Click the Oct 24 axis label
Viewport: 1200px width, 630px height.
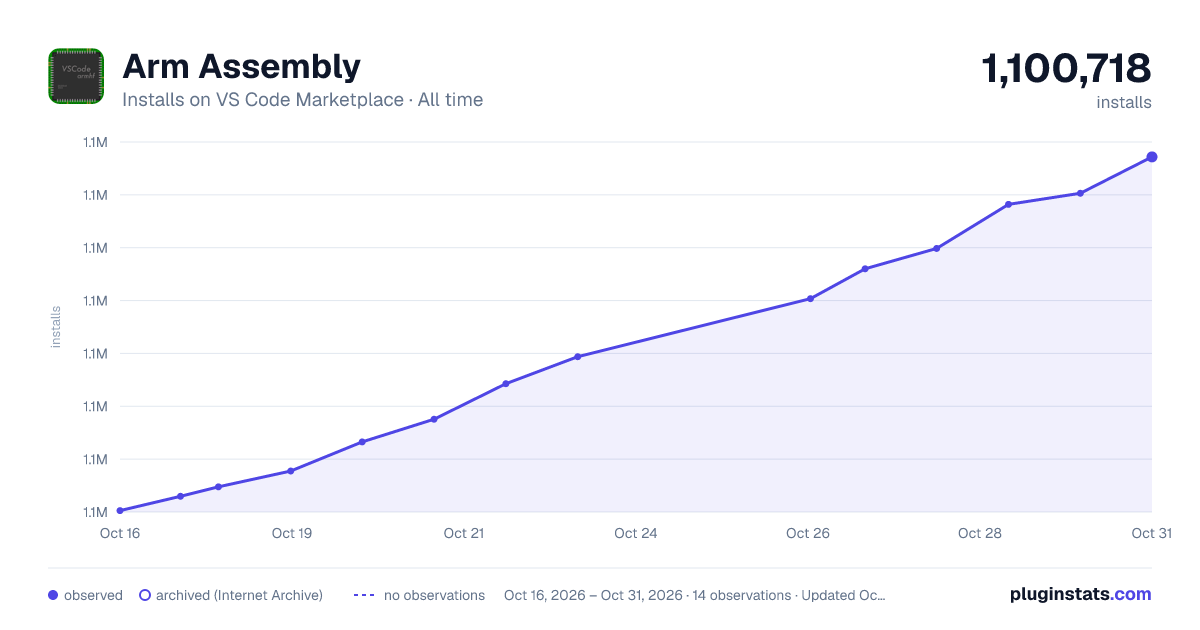click(636, 533)
